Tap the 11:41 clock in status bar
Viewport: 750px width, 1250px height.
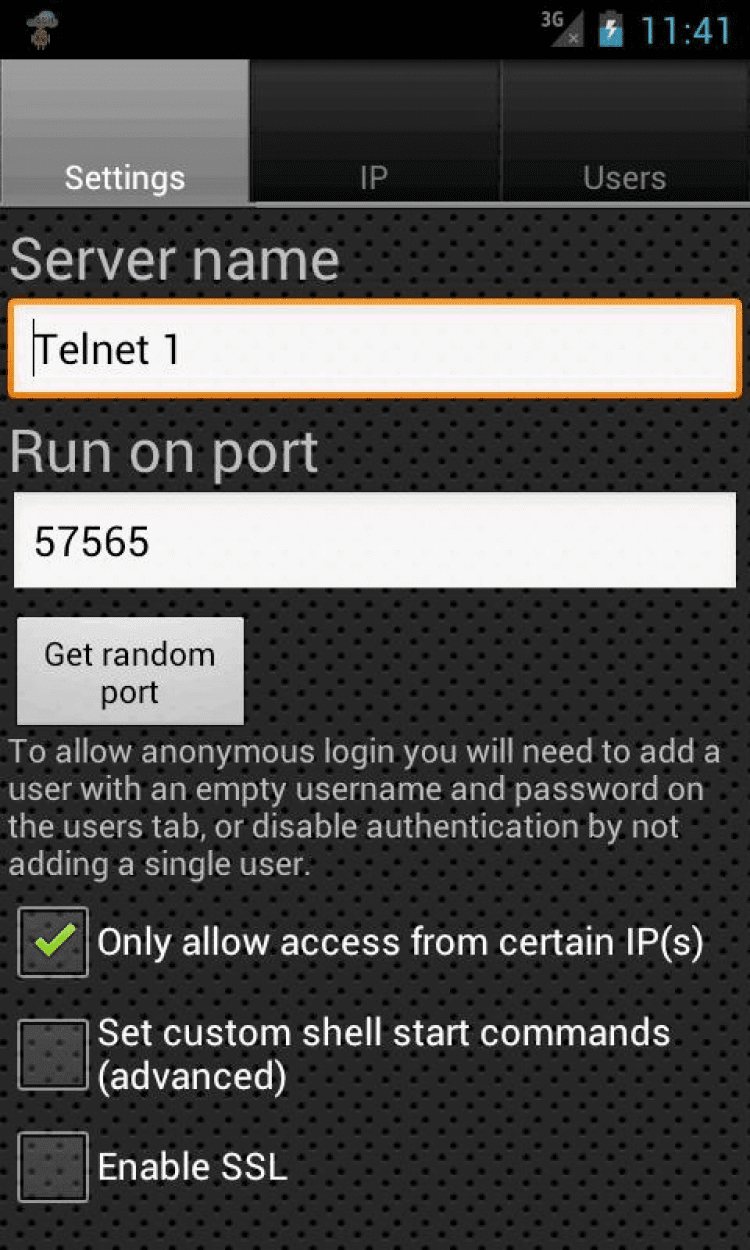tap(685, 31)
